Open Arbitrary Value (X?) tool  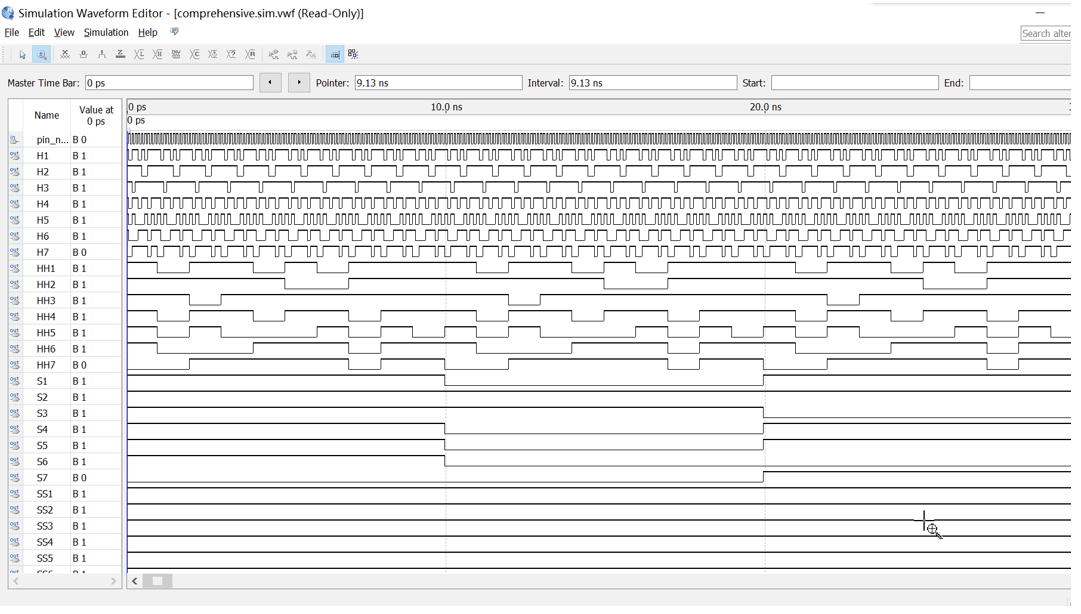coord(232,54)
